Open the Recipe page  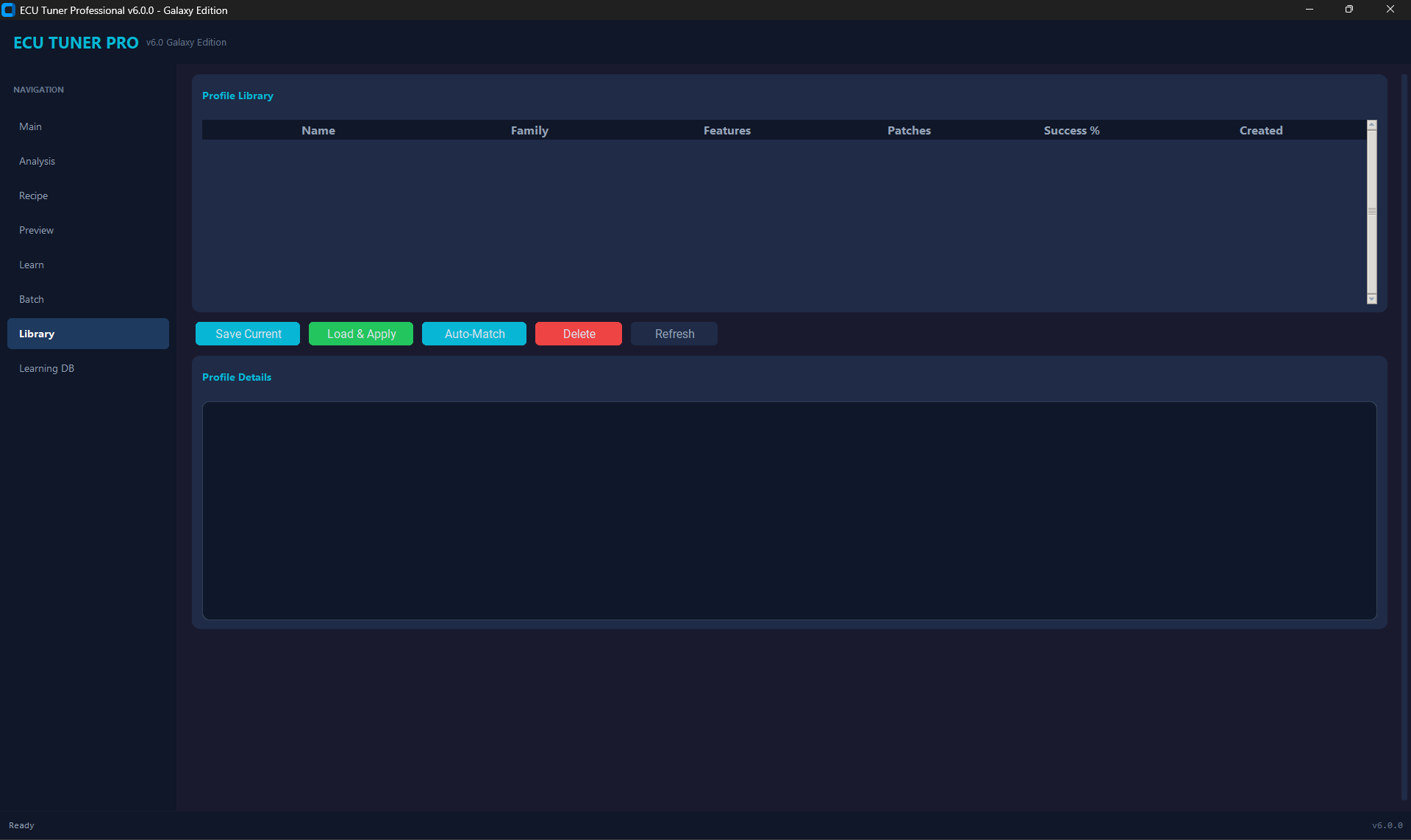33,195
